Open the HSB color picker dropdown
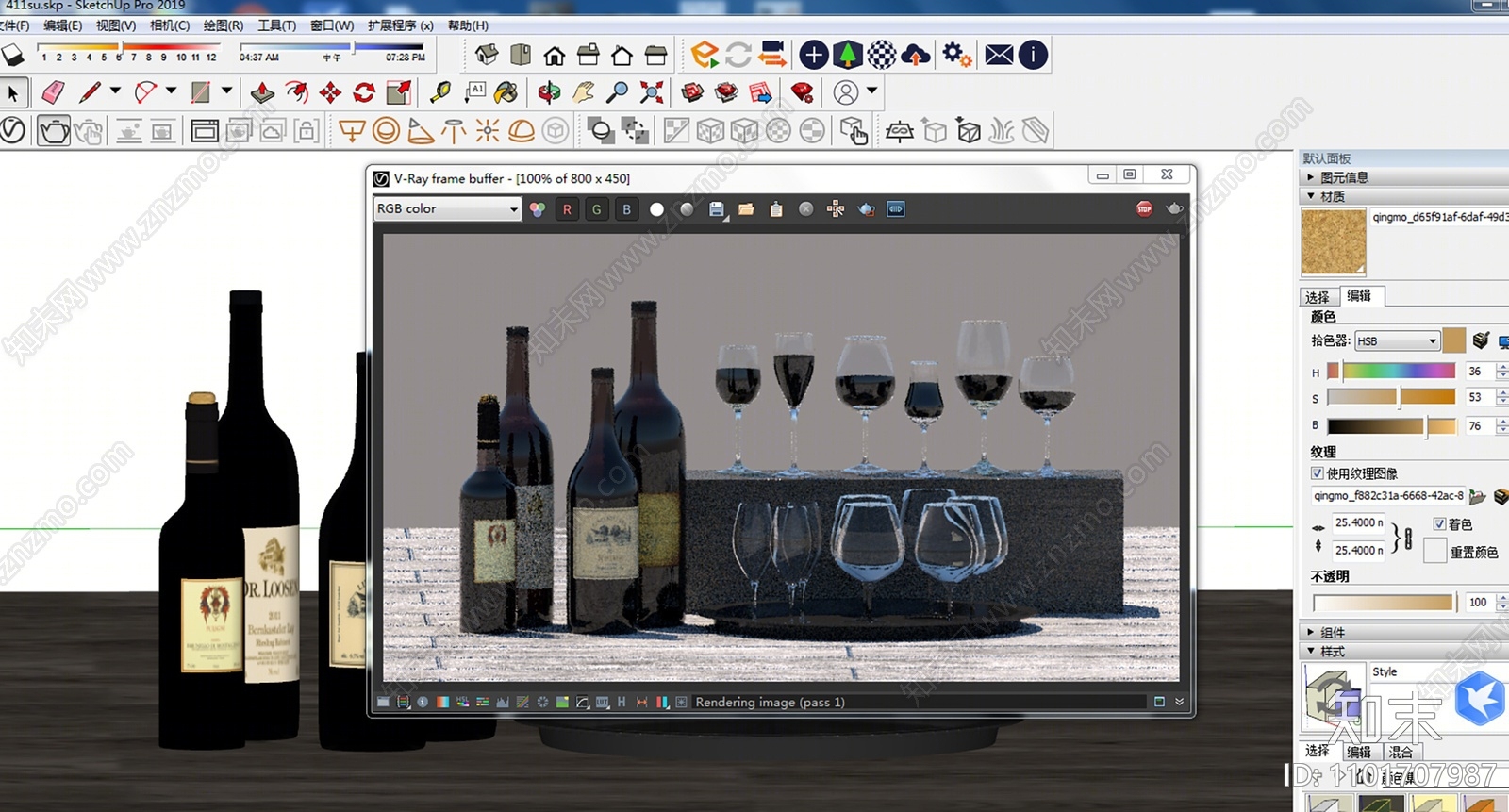The height and width of the screenshot is (812, 1509). (1398, 340)
